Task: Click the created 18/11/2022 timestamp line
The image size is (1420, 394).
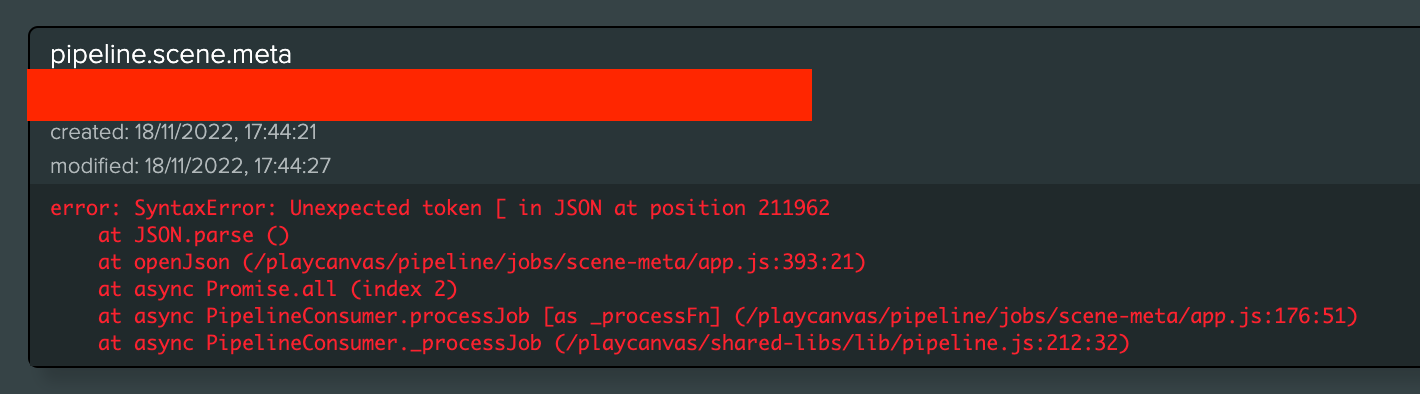Action: (184, 132)
